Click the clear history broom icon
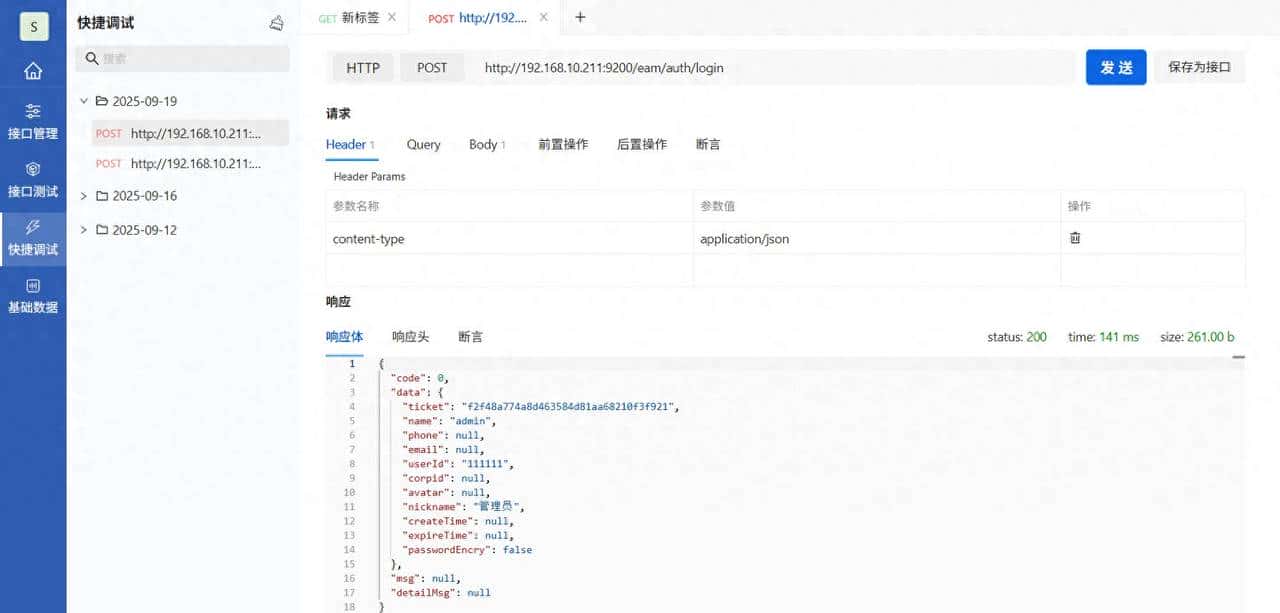The image size is (1280, 613). click(x=277, y=23)
